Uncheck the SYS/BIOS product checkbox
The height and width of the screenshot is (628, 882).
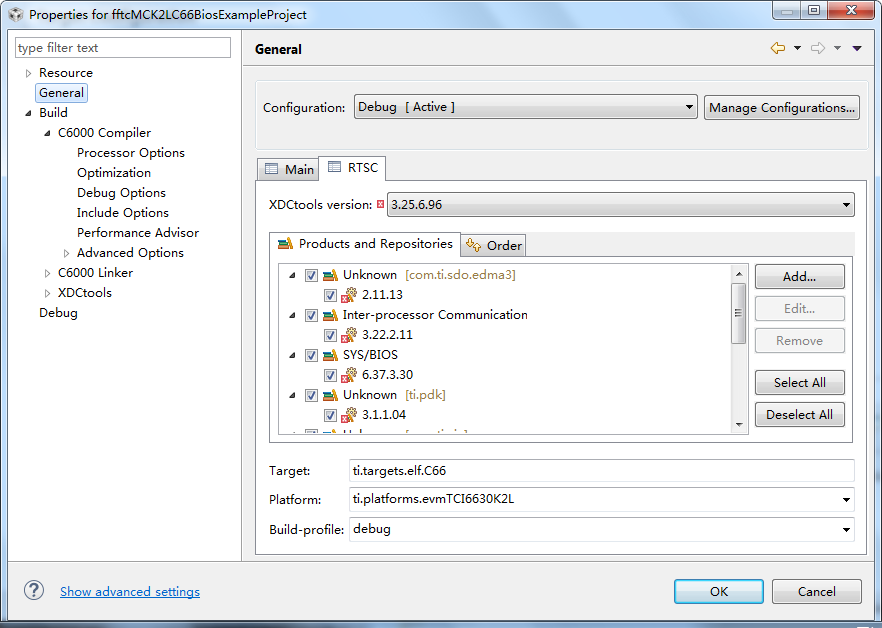coord(311,355)
